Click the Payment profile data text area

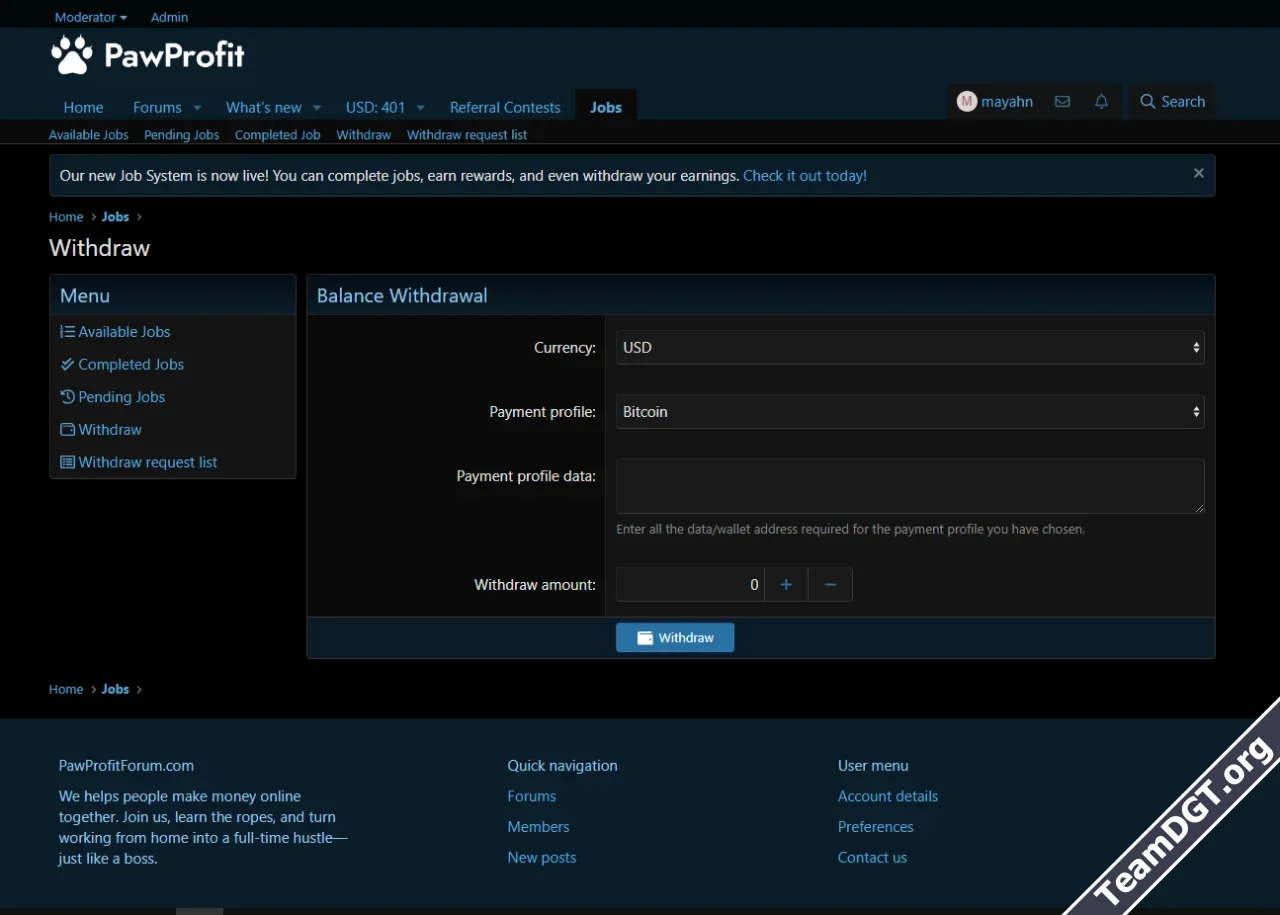point(909,486)
